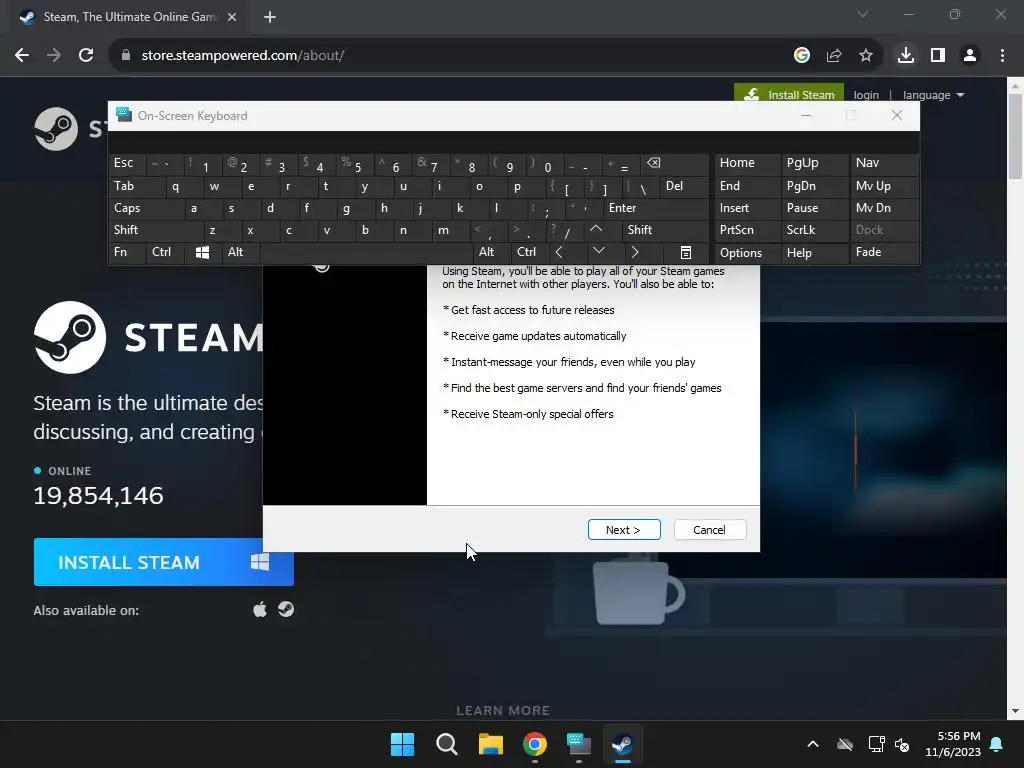
Task: Toggle the Nav key on keyboard
Action: [885, 163]
